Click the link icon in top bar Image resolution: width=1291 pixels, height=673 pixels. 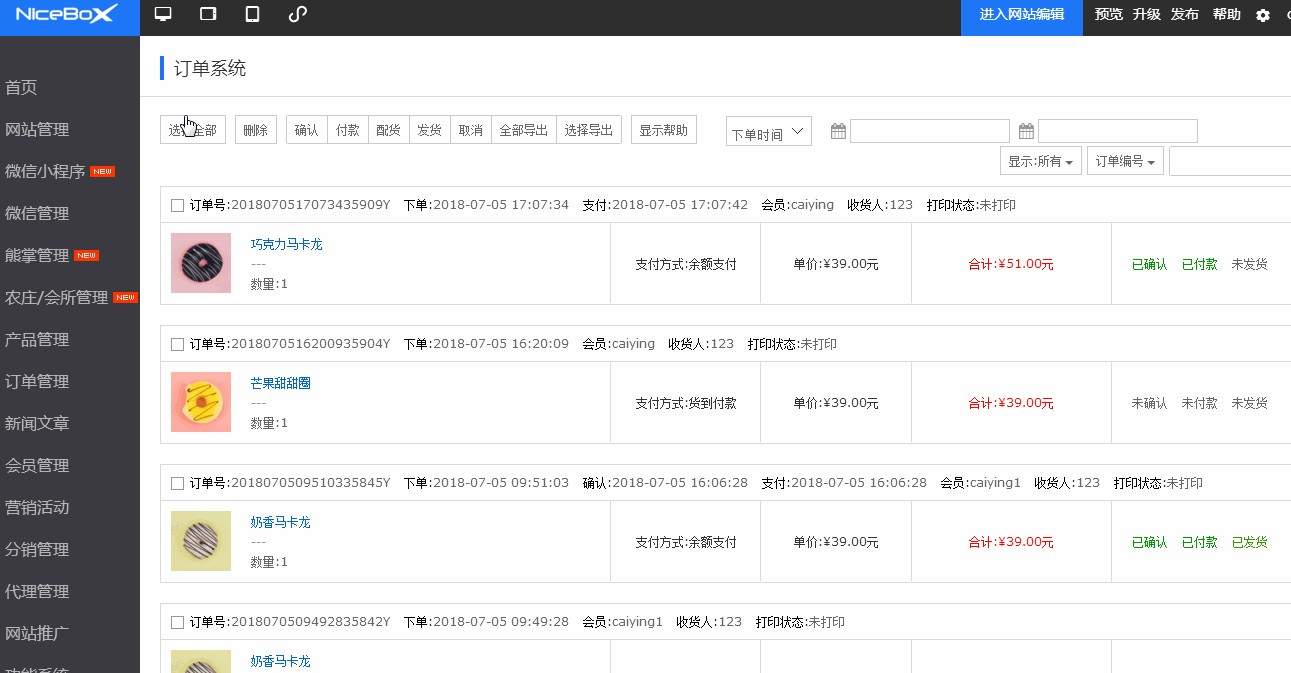tap(297, 14)
